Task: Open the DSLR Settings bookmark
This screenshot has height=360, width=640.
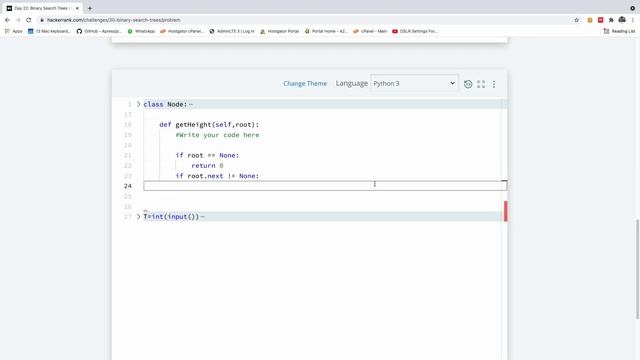Action: pos(415,31)
